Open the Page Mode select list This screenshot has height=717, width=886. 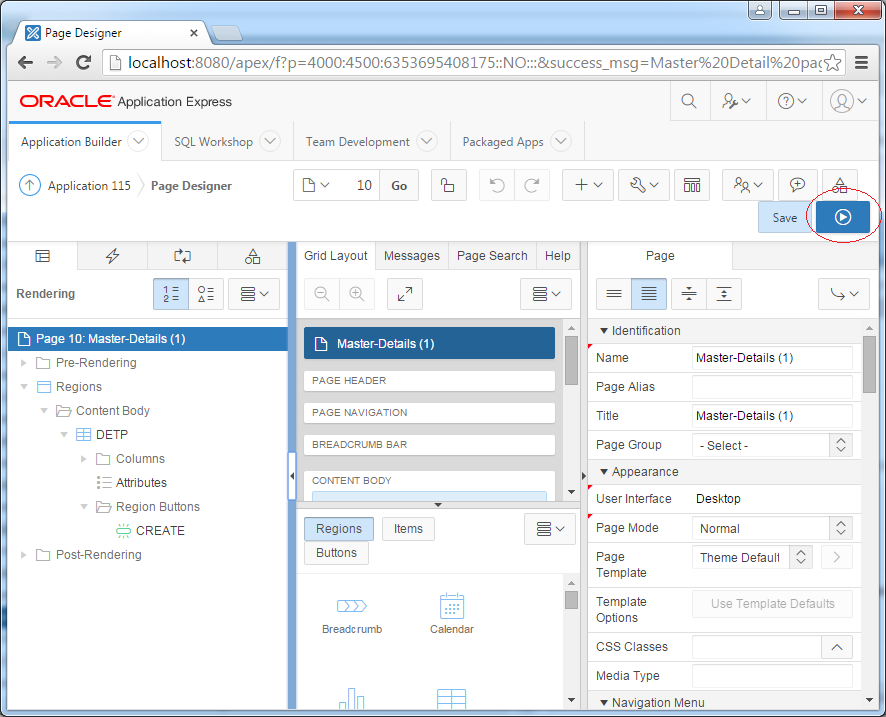coord(772,528)
